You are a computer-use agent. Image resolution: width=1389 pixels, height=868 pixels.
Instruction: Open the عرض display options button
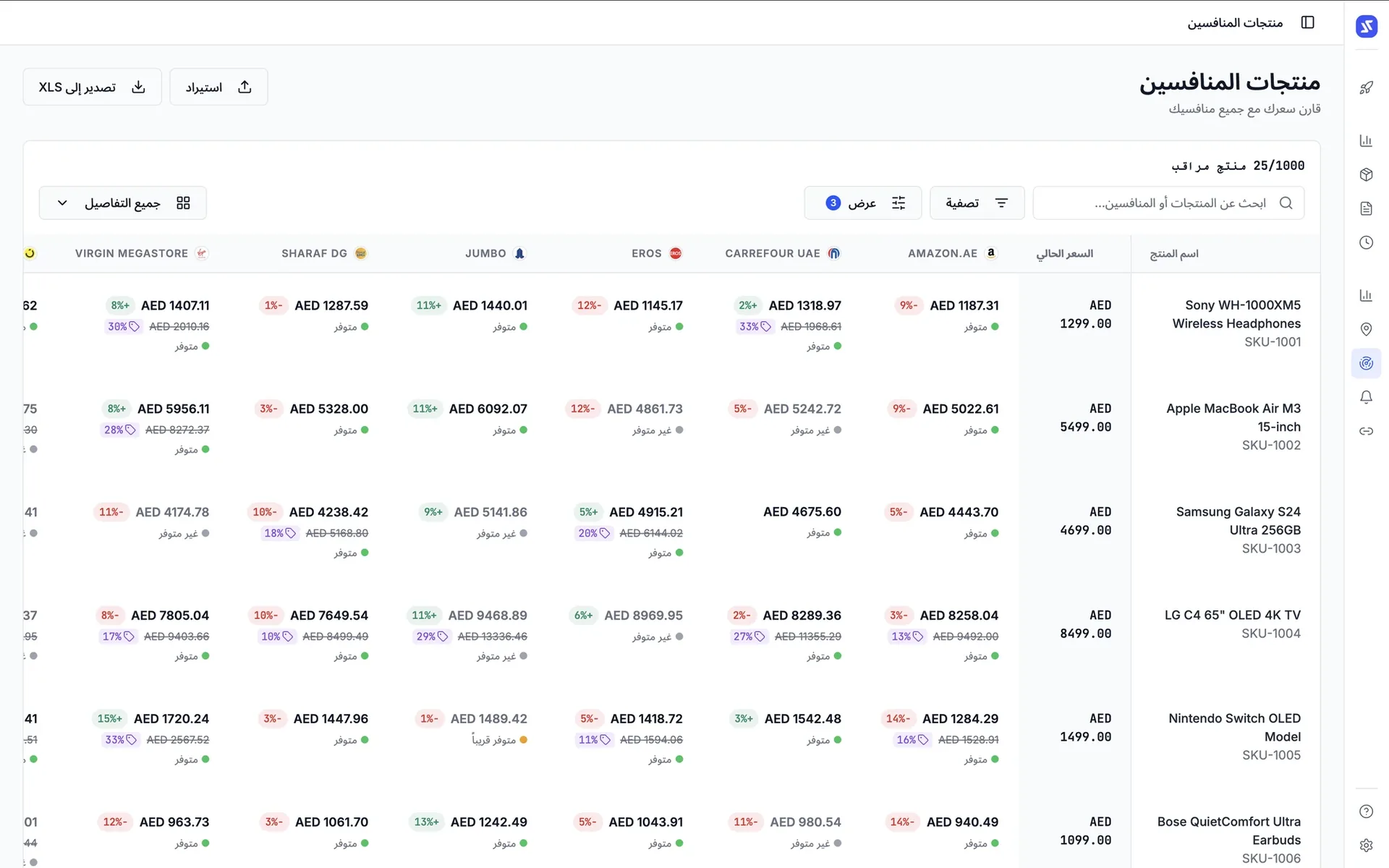[863, 203]
